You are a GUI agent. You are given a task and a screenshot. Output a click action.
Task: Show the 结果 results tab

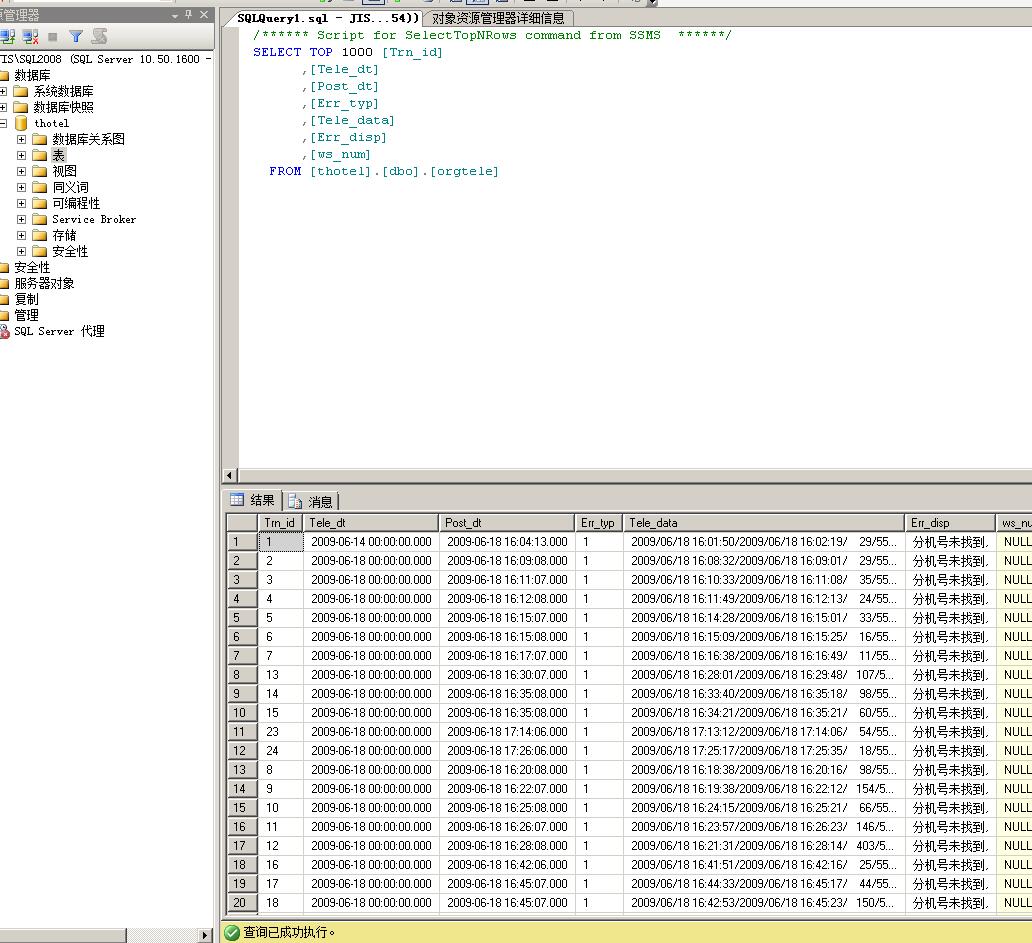tap(253, 500)
